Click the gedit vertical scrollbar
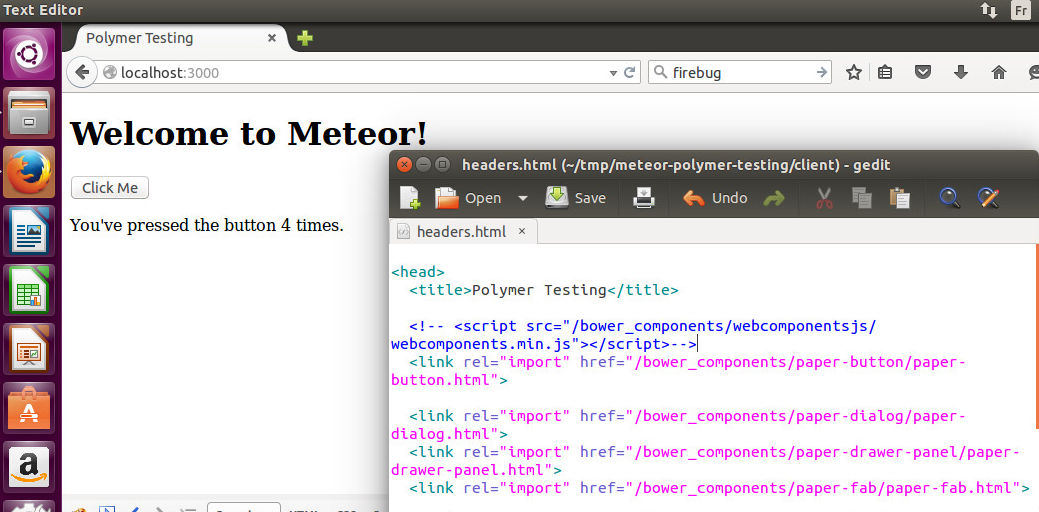This screenshot has height=512, width=1039. pyautogui.click(x=1037, y=336)
